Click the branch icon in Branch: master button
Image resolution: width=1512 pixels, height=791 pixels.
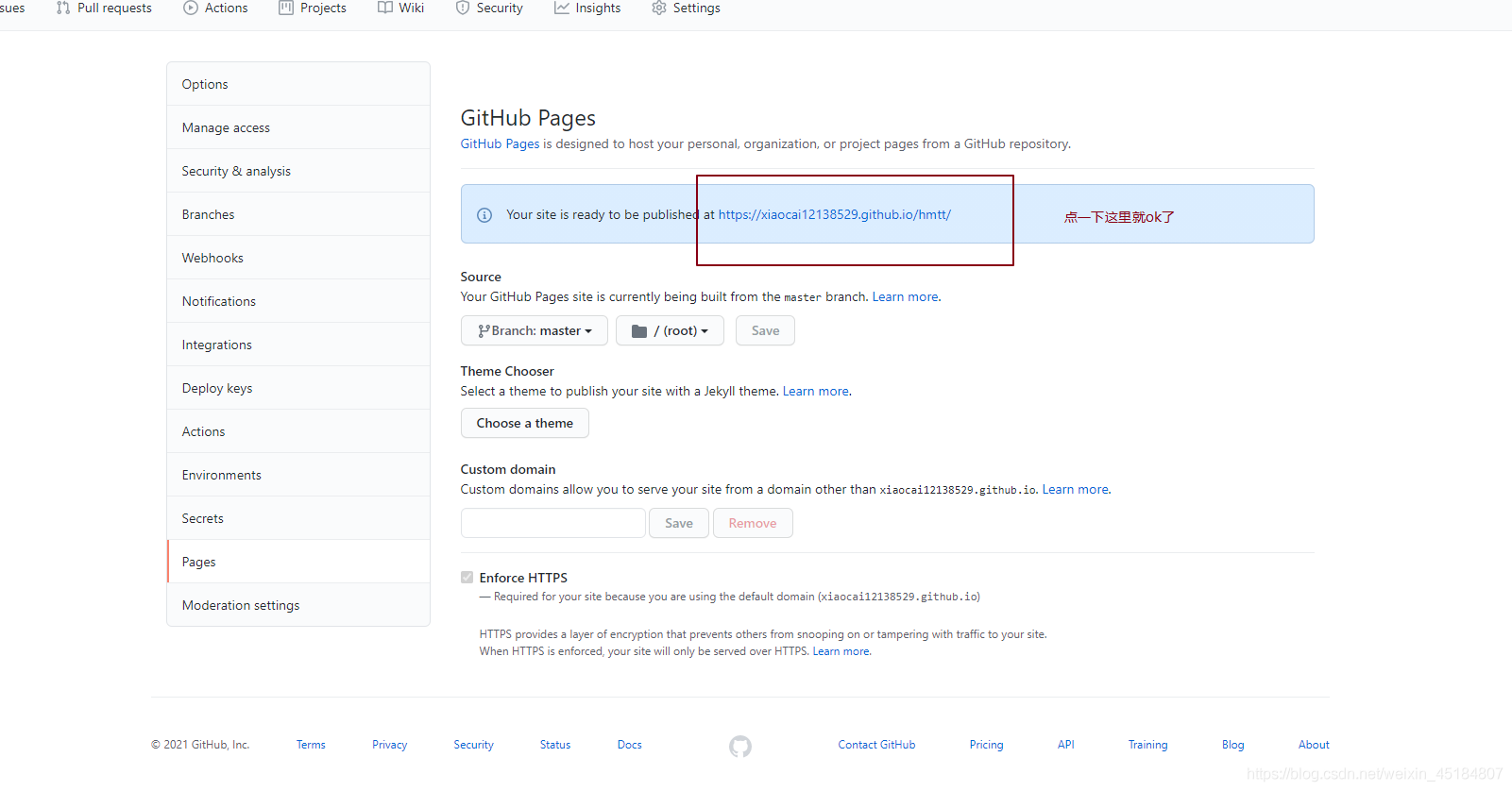coord(484,331)
